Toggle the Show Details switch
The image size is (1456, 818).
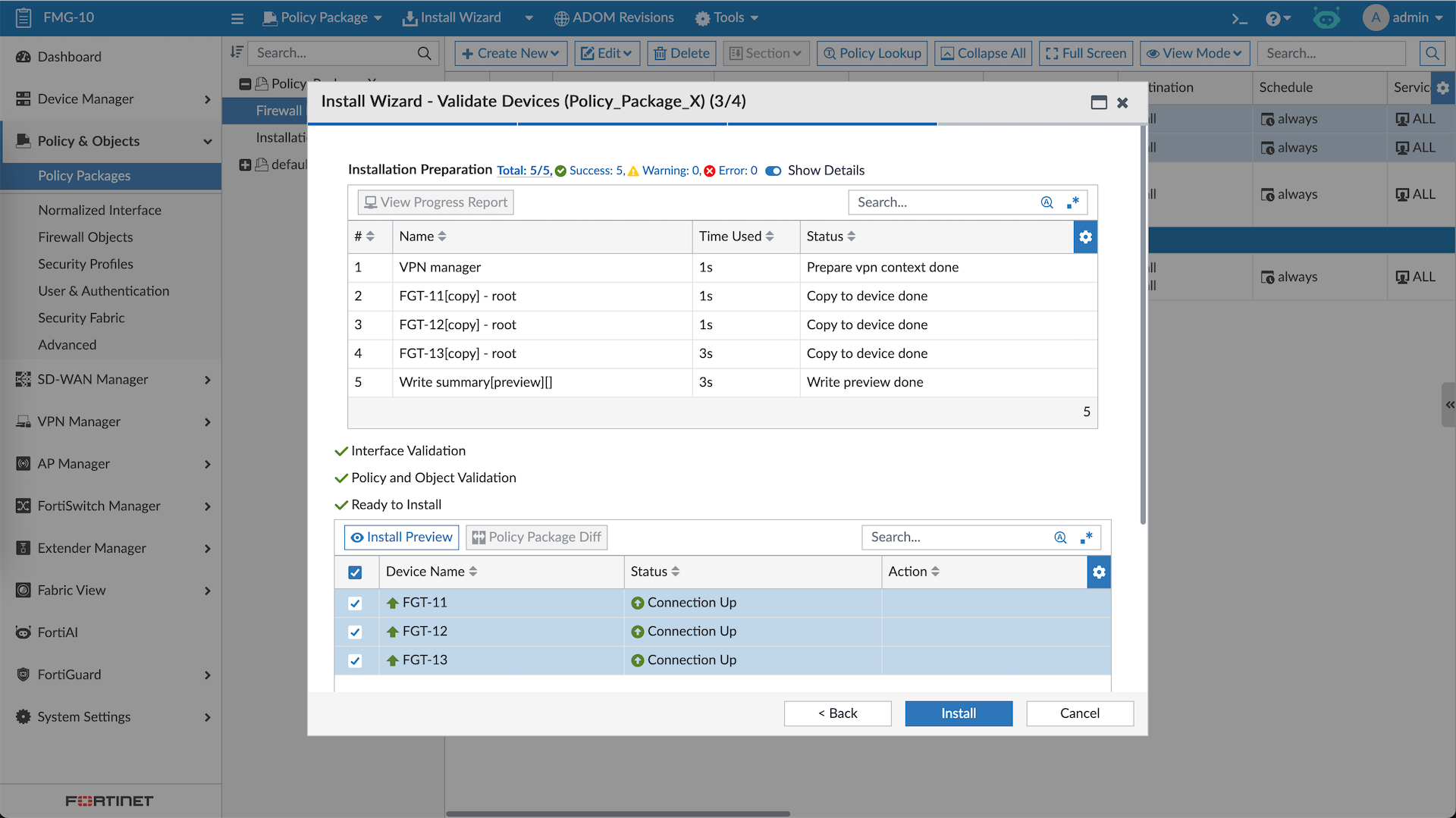tap(773, 171)
